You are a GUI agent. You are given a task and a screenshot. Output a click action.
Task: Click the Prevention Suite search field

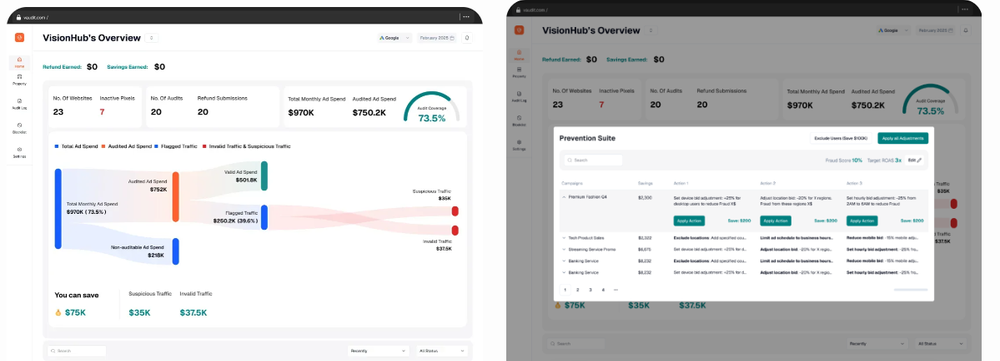coord(592,160)
